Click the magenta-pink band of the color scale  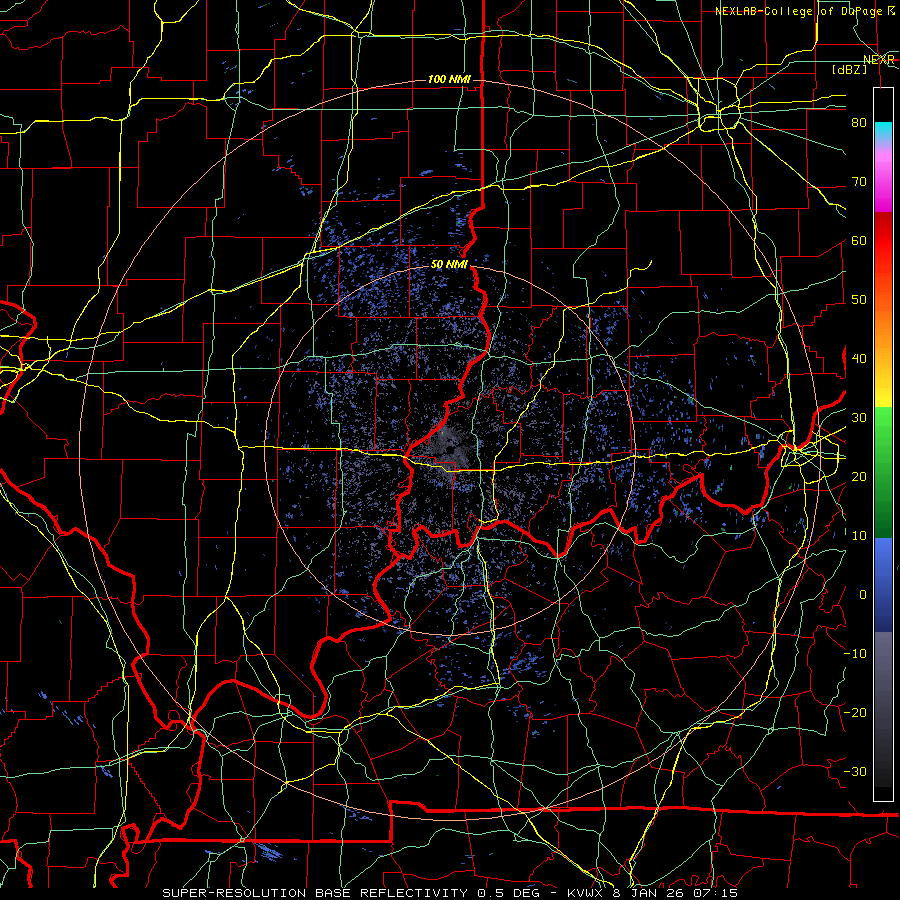pyautogui.click(x=883, y=175)
